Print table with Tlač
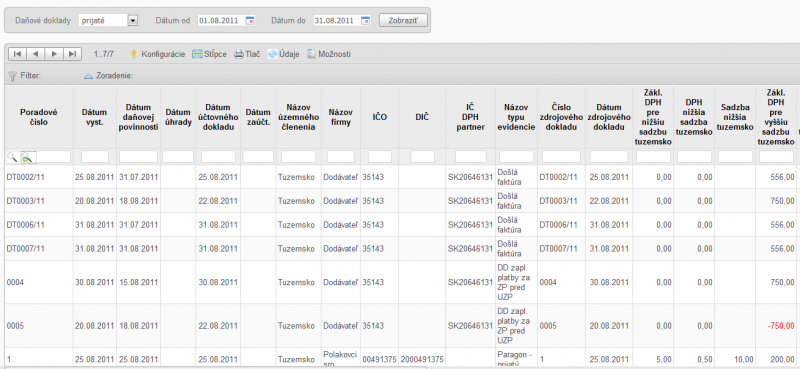This screenshot has width=800, height=369. point(247,54)
